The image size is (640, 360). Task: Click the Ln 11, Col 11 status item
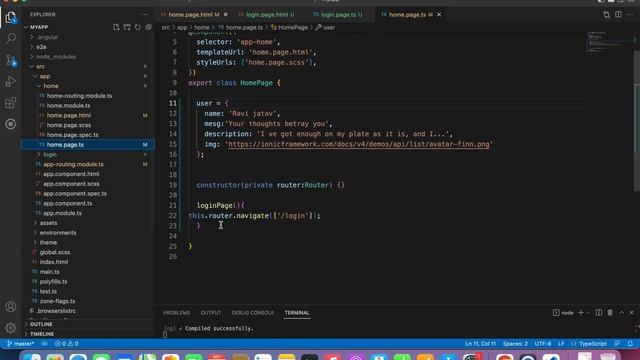click(480, 344)
